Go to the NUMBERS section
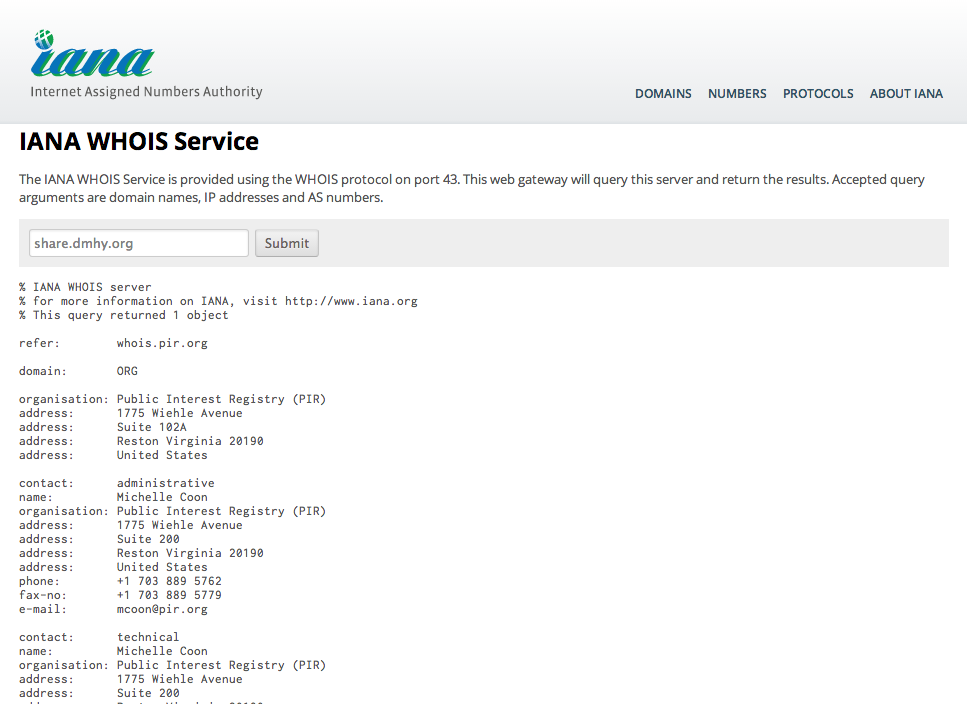 (x=737, y=94)
